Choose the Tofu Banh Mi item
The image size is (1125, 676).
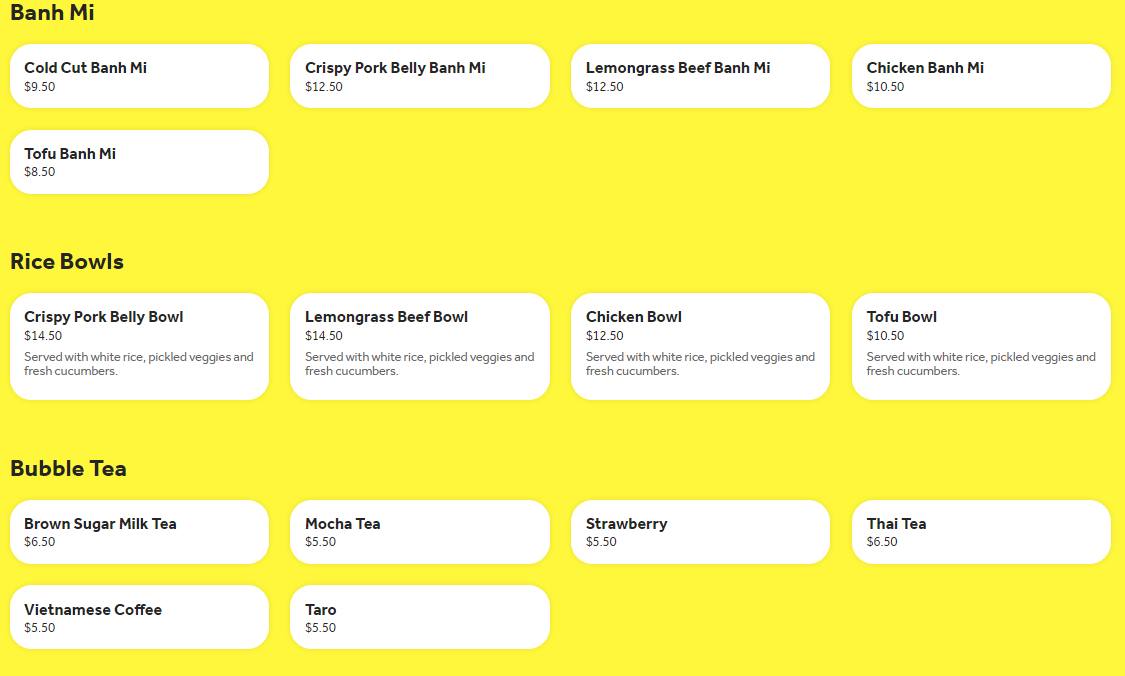(139, 161)
